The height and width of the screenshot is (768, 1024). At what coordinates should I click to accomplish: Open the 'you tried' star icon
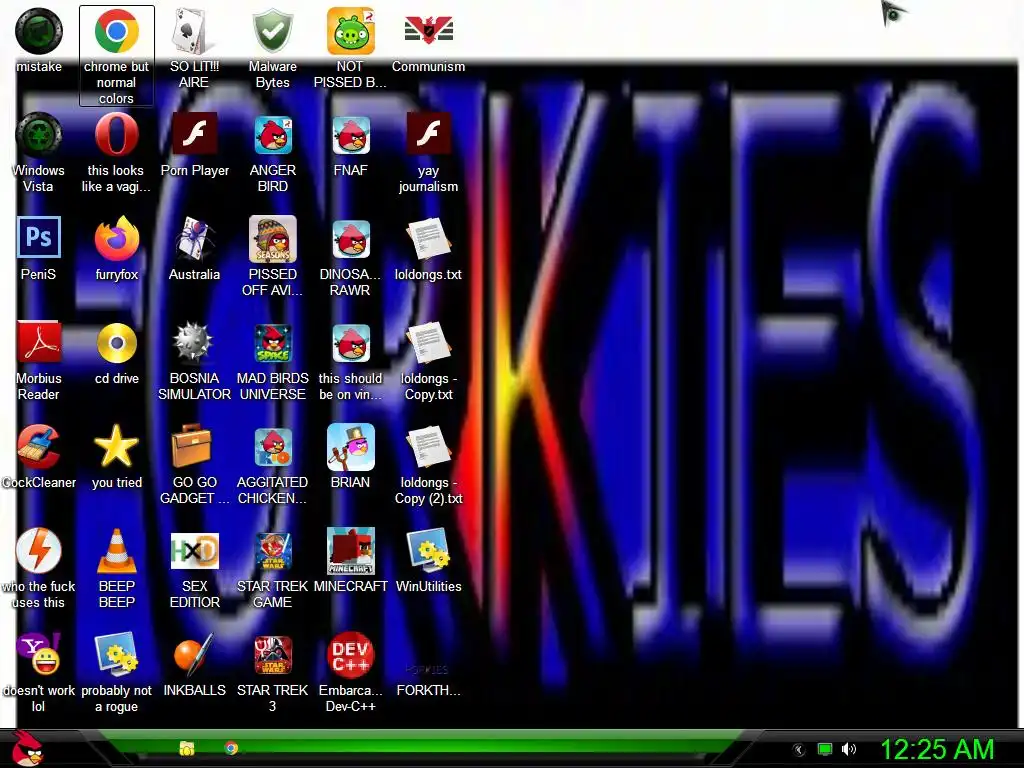[x=116, y=445]
